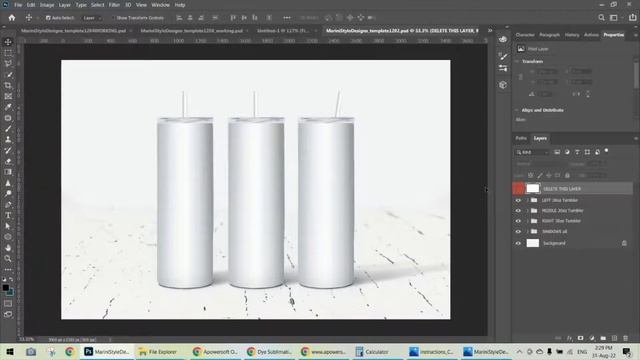Show more document tabs chevron
The image size is (640, 360).
coord(490,31)
